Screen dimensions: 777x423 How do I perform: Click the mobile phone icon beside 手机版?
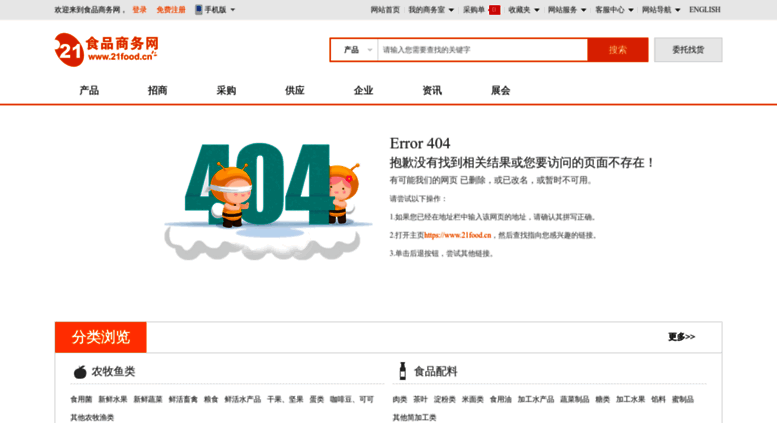[x=199, y=9]
